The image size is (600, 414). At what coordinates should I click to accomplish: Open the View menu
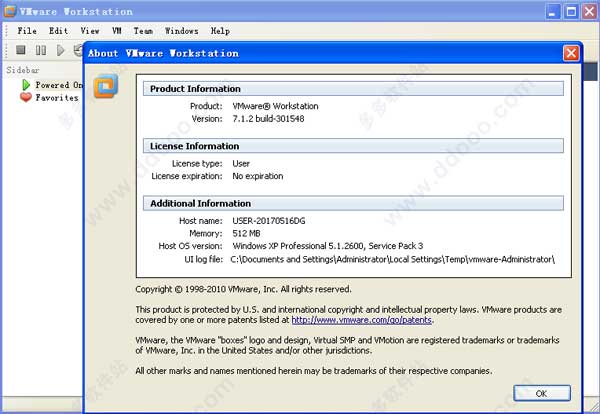(x=90, y=31)
